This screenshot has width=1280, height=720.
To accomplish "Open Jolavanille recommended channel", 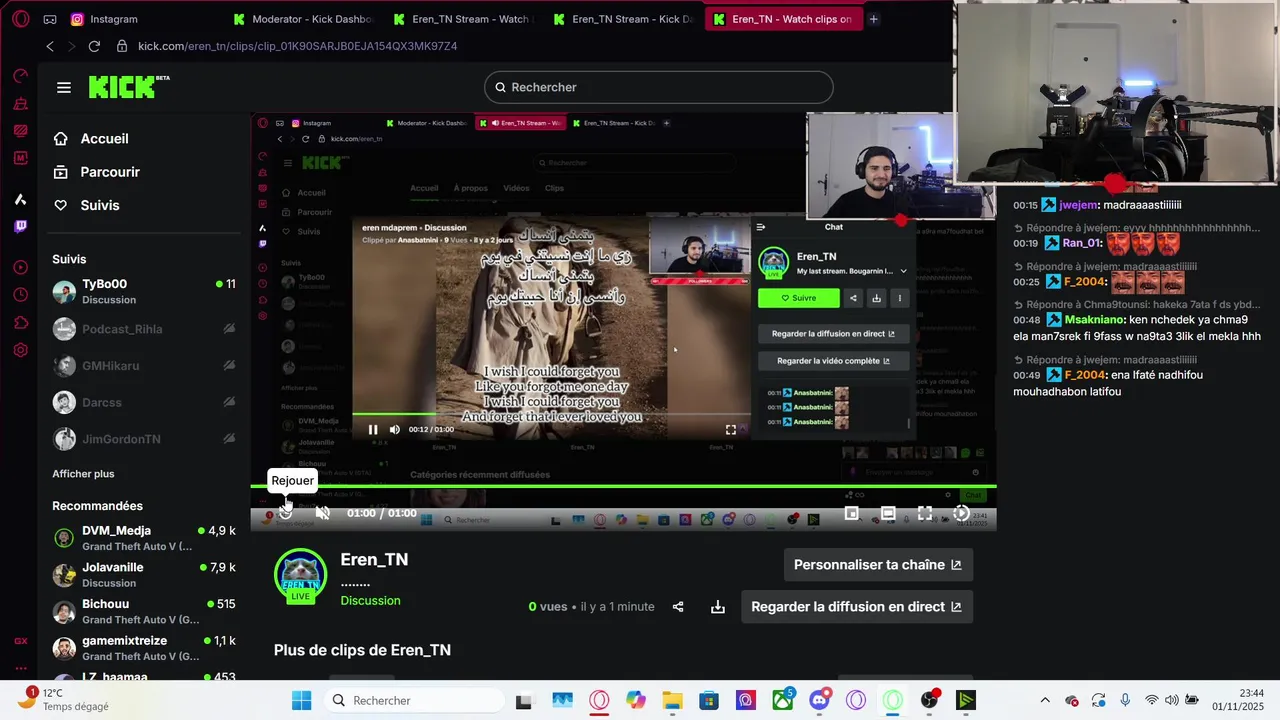I will (x=144, y=575).
